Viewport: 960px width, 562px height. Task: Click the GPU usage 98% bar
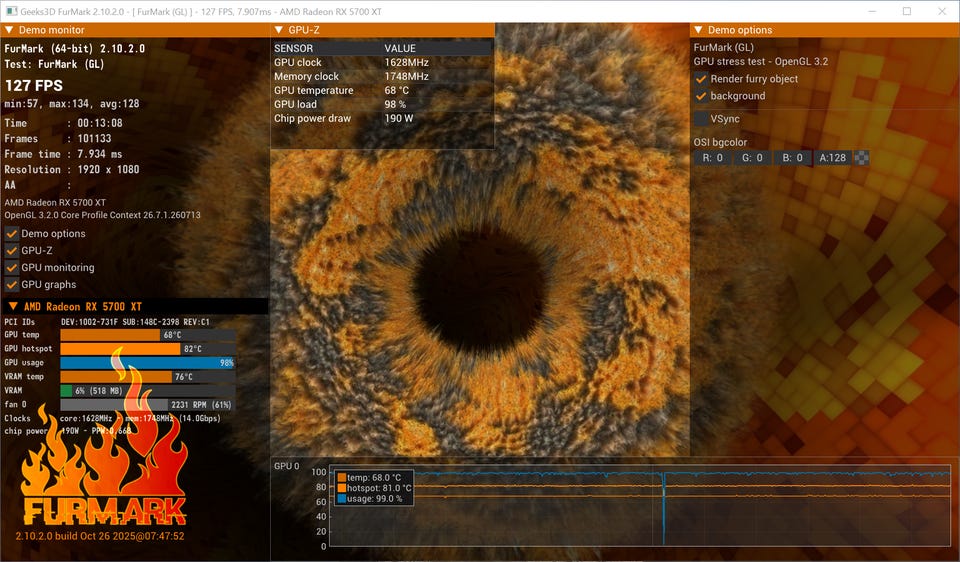click(x=148, y=363)
